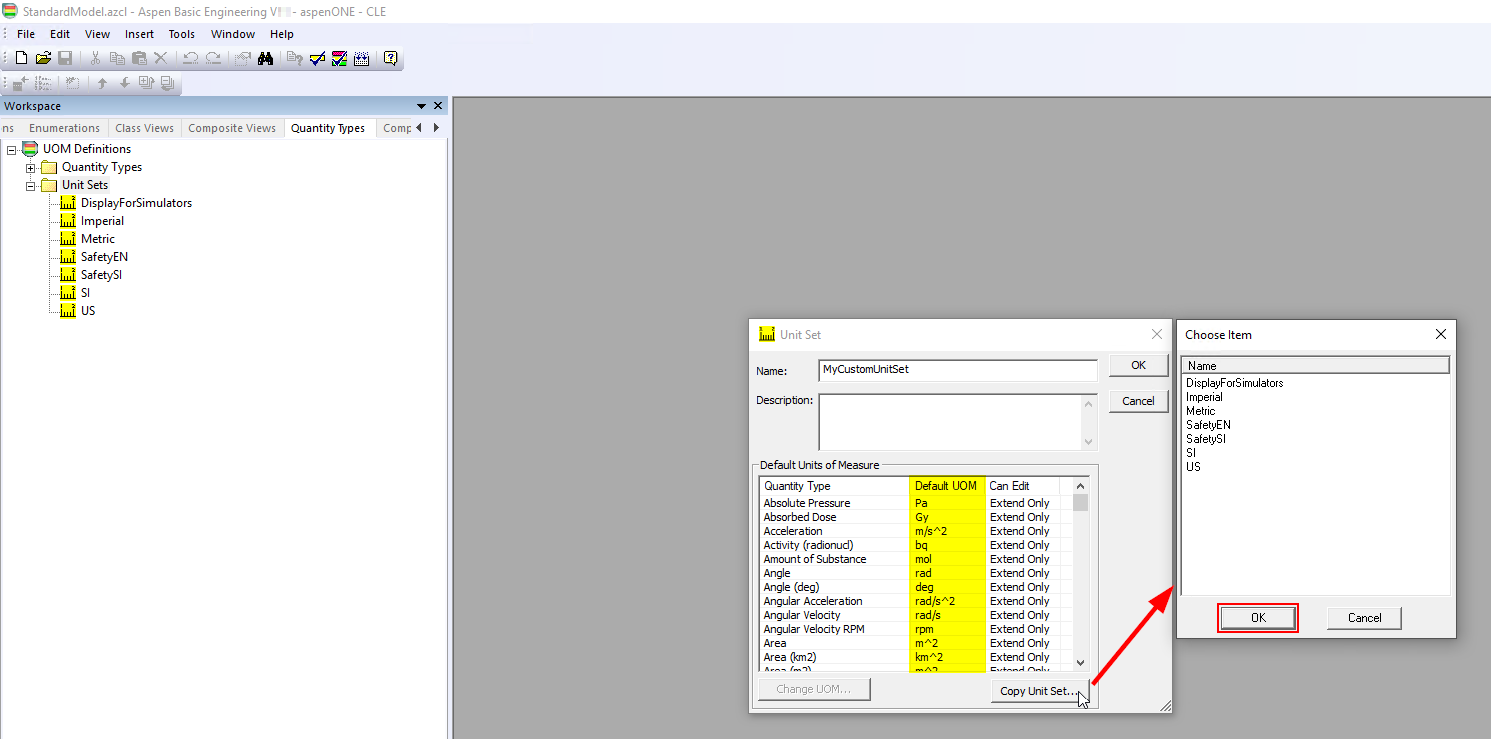This screenshot has height=739, width=1491.
Task: Click inside the Description text box
Action: point(949,422)
